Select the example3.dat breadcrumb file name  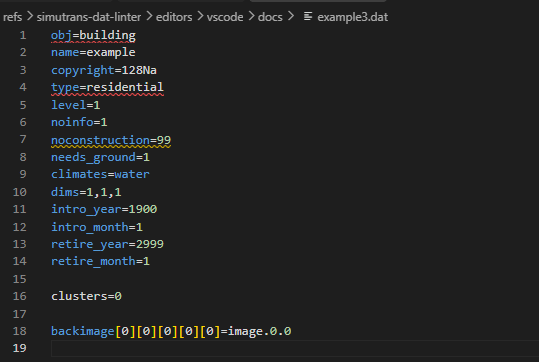pyautogui.click(x=352, y=17)
